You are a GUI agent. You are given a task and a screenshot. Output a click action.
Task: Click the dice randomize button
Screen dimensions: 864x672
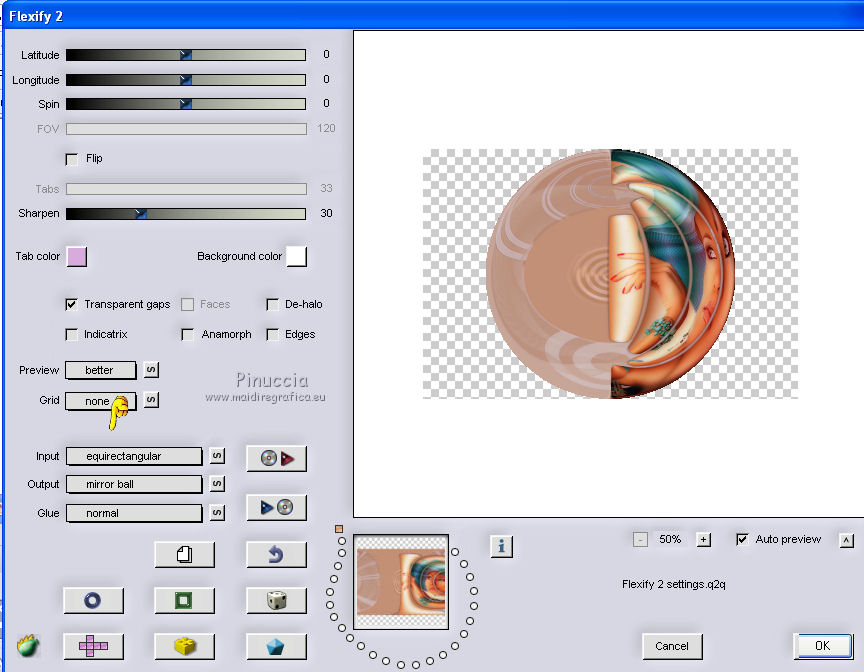pos(277,600)
